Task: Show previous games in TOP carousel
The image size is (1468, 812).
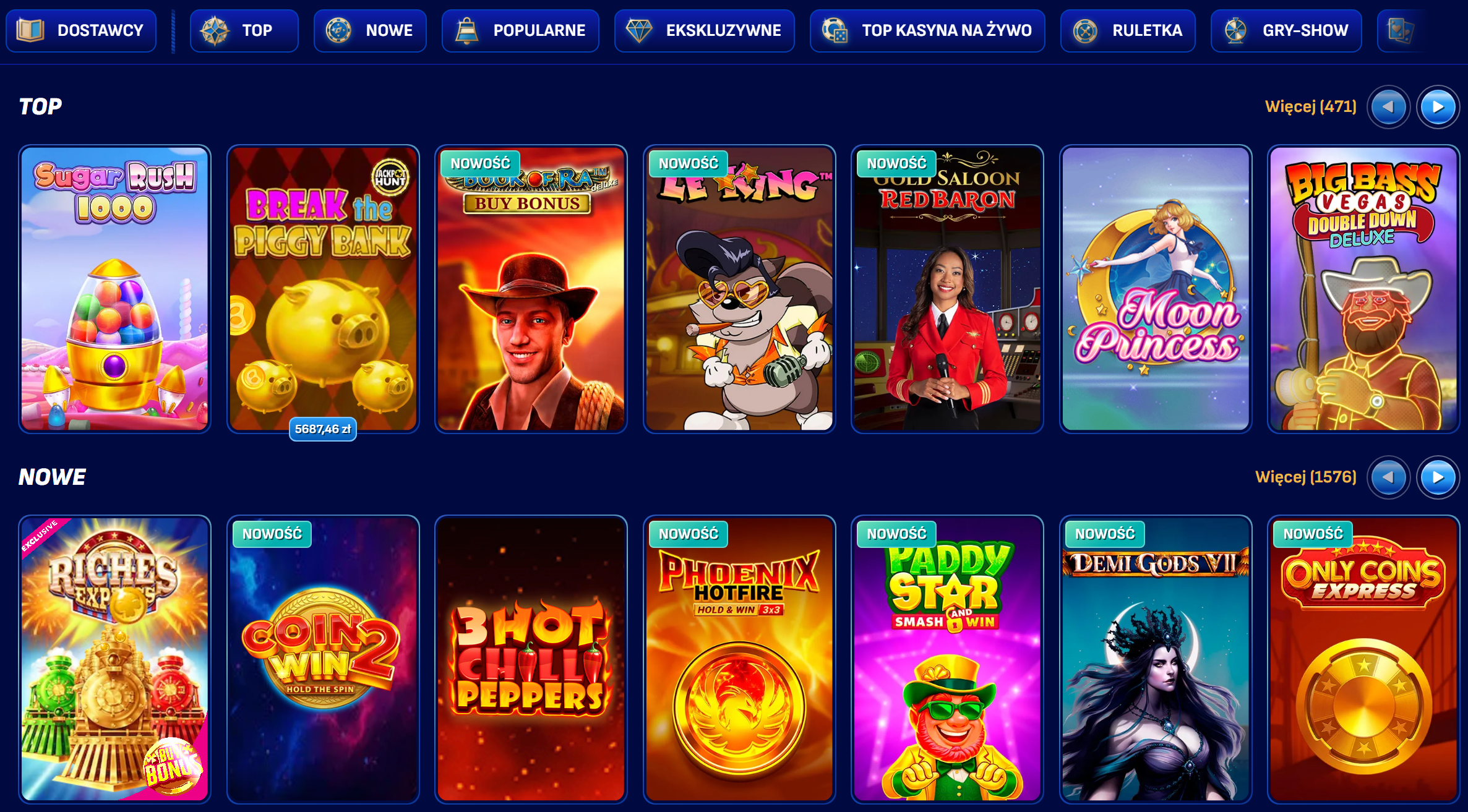Action: click(1389, 107)
